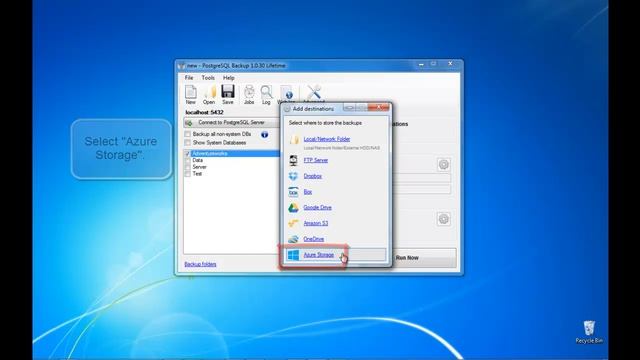Image resolution: width=640 pixels, height=360 pixels.
Task: Open the Tools menu
Action: pos(208,78)
